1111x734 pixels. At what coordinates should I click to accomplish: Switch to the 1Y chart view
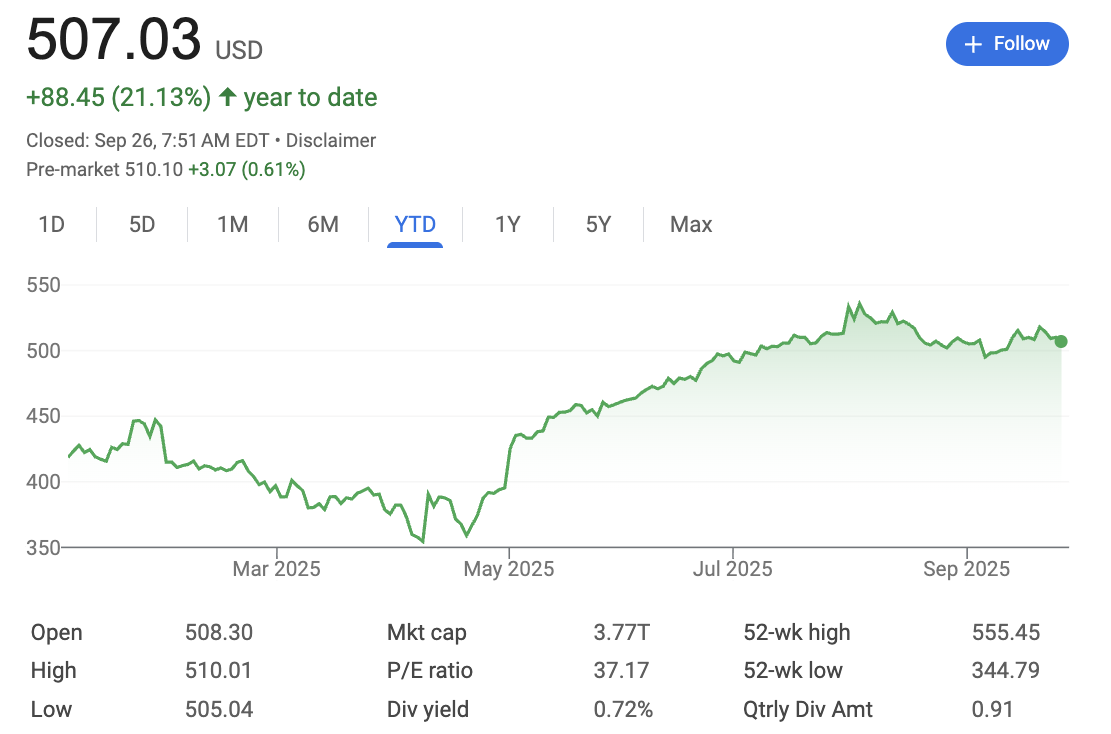pos(506,224)
